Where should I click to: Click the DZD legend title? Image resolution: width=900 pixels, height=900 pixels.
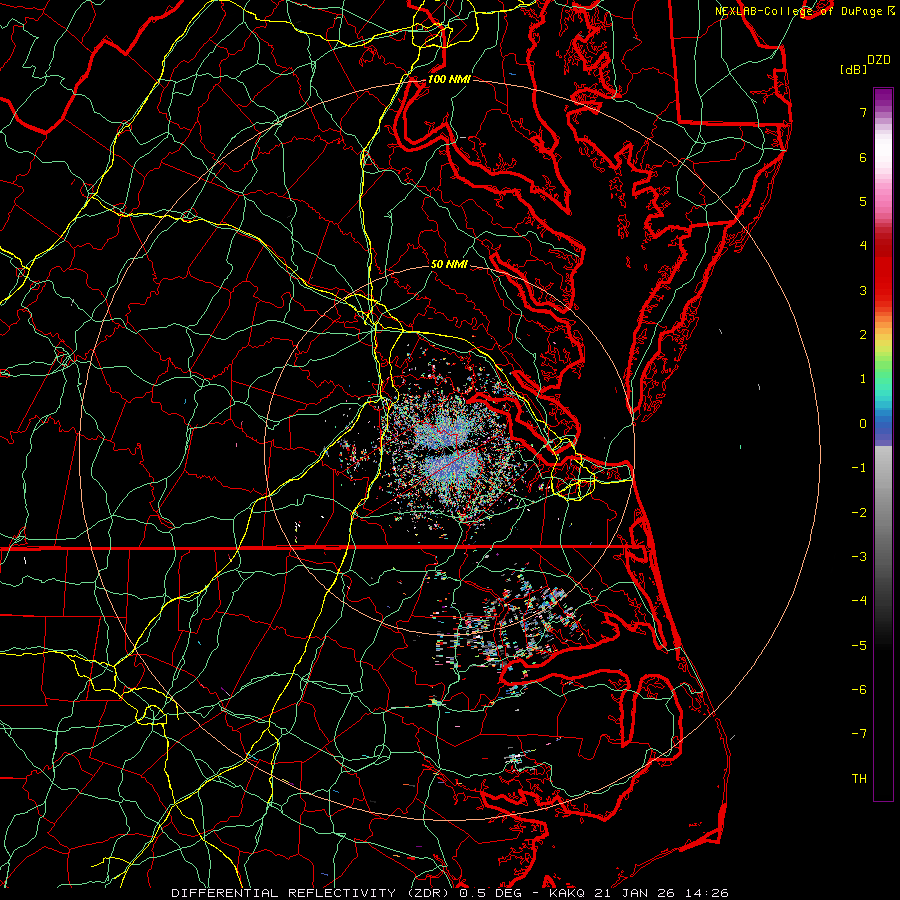879,60
